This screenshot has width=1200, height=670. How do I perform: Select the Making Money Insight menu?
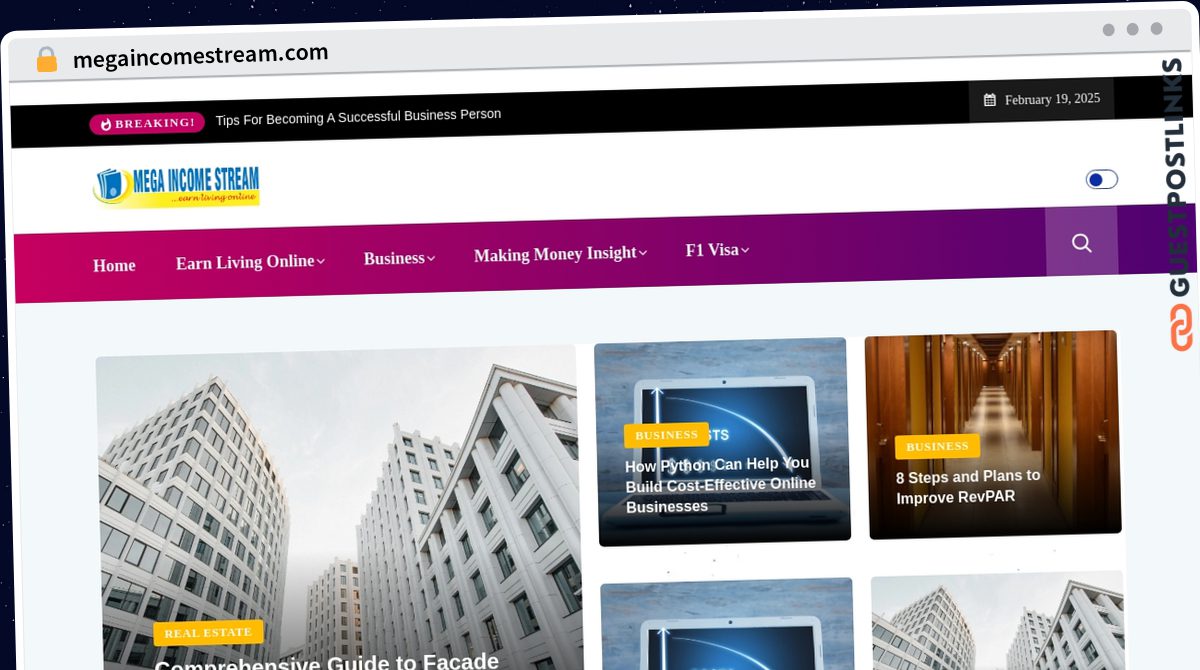[555, 254]
